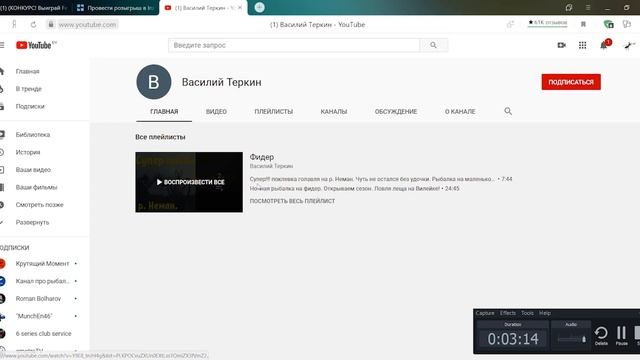Click the address bar lock icon
The height and width of the screenshot is (360, 640).
51,24
